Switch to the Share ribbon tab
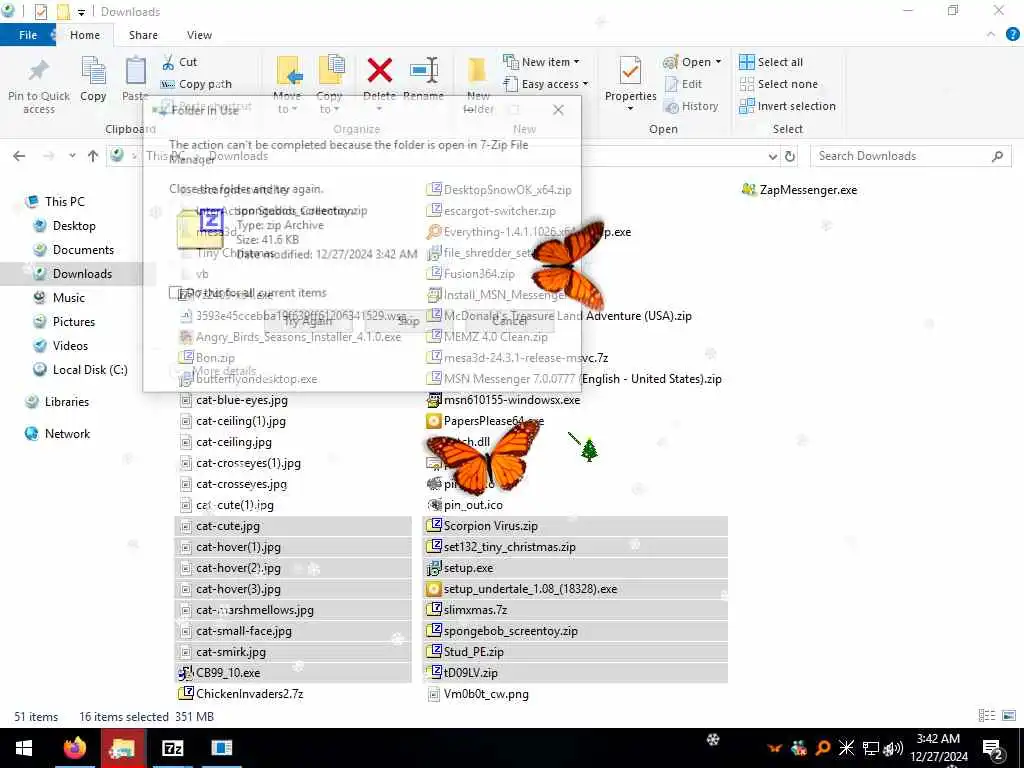This screenshot has width=1024, height=768. [143, 35]
